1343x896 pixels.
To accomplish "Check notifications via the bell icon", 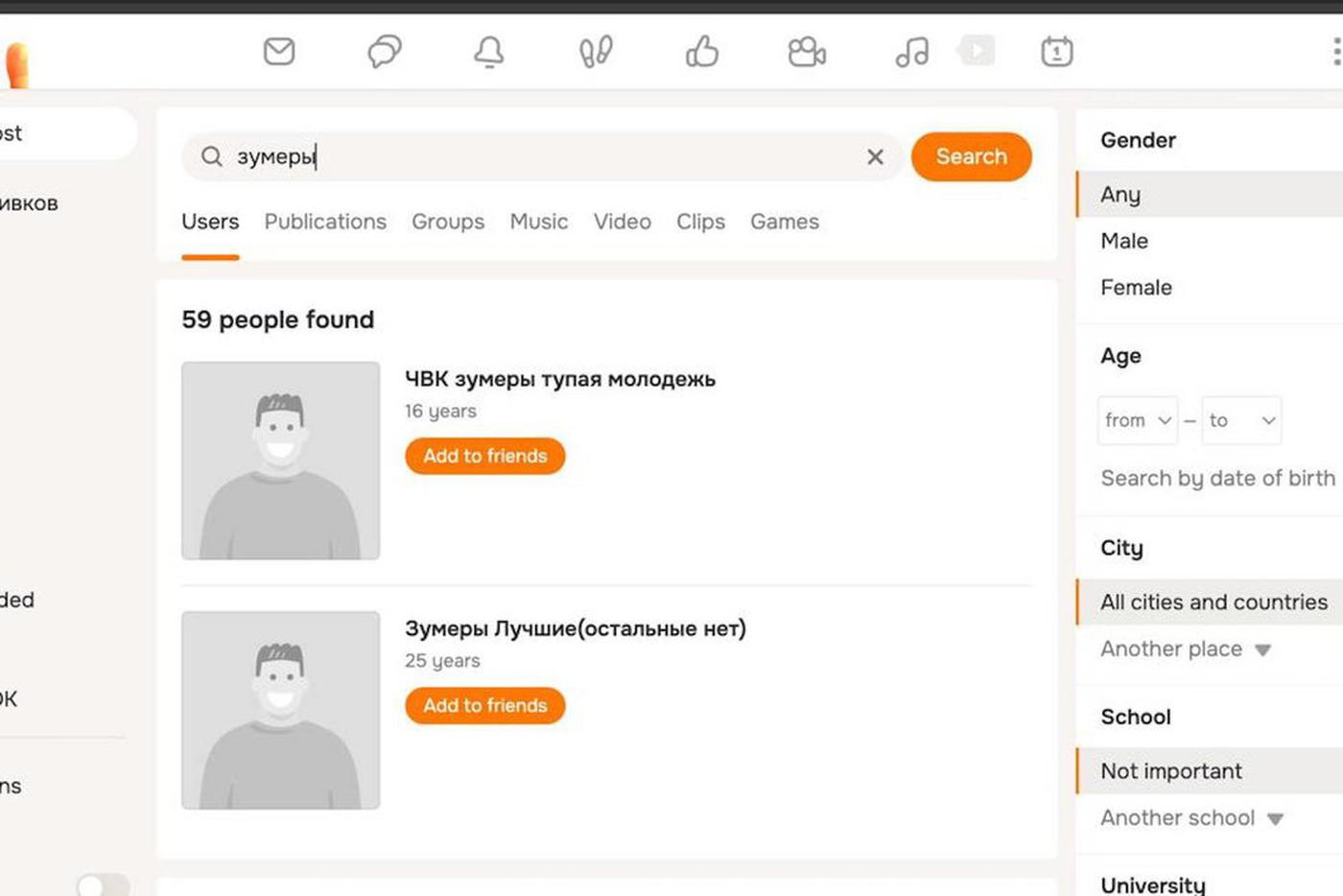I will click(489, 52).
